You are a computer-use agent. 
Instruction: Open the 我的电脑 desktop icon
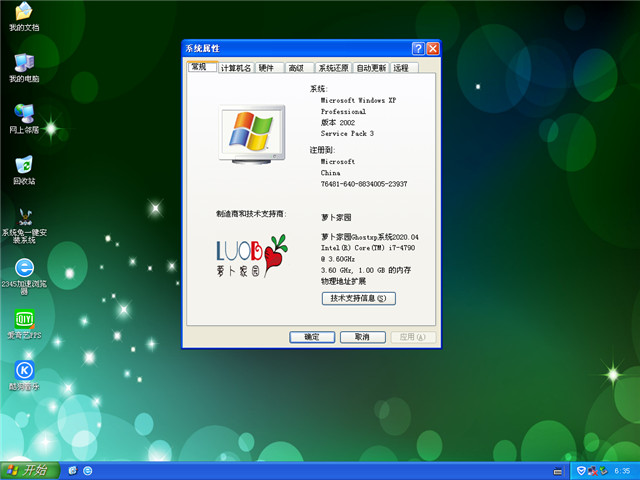[24, 68]
